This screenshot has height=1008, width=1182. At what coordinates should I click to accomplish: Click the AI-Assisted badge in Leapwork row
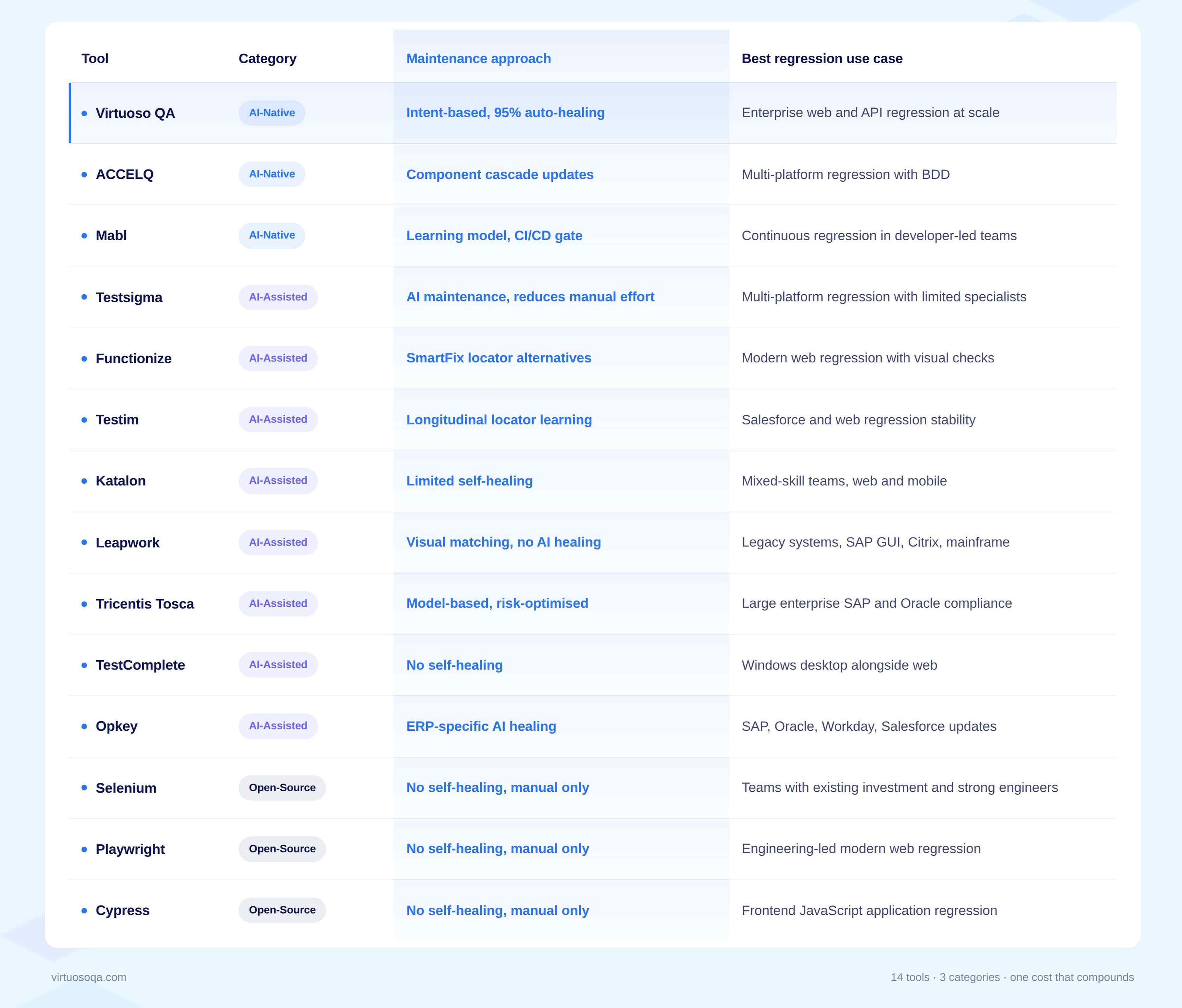click(x=278, y=542)
